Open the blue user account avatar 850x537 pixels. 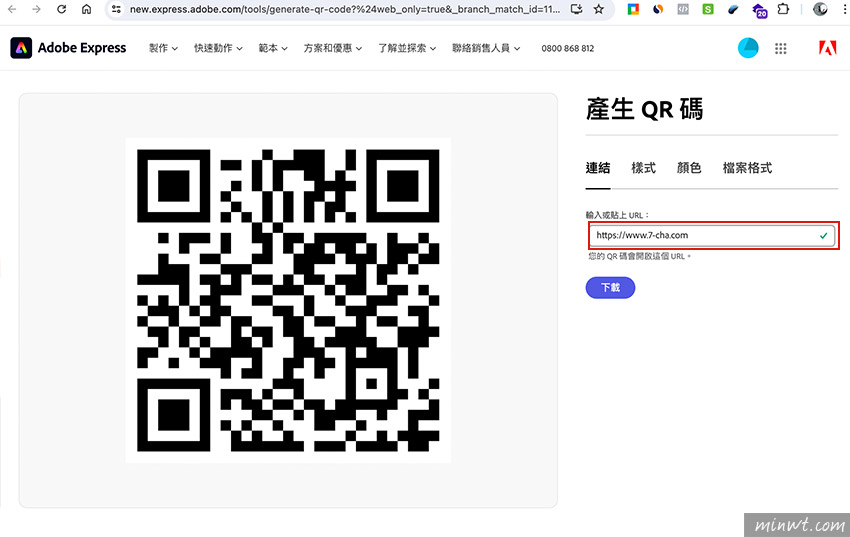[748, 48]
